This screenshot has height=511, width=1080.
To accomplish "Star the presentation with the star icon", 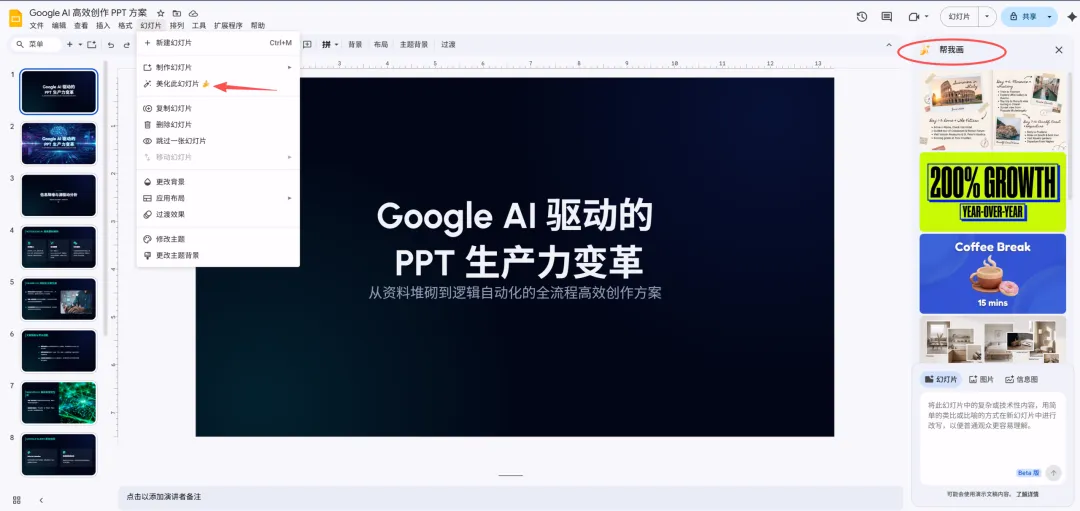I will 160,13.
